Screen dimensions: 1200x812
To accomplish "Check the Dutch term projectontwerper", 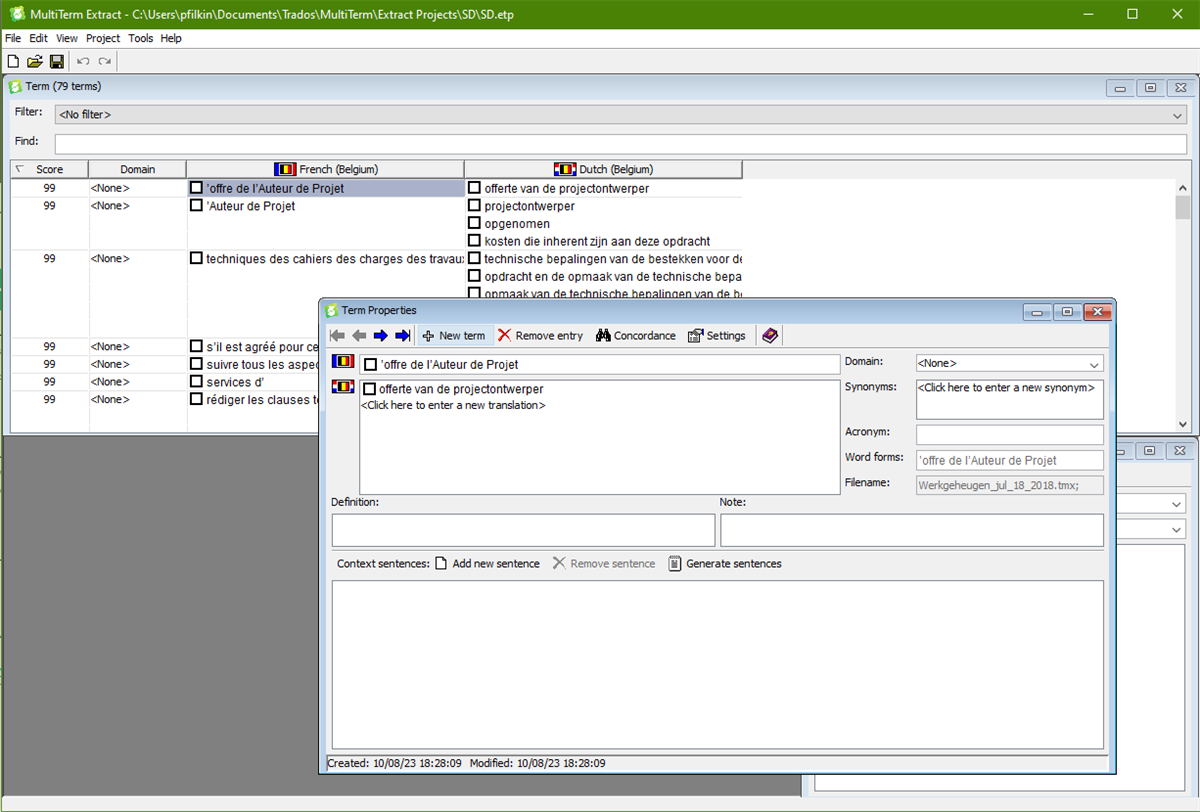I will [x=474, y=205].
